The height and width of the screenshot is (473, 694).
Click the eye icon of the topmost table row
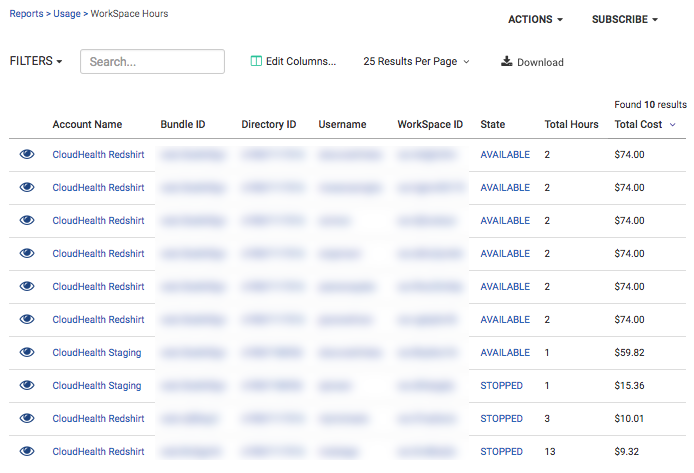[27, 154]
